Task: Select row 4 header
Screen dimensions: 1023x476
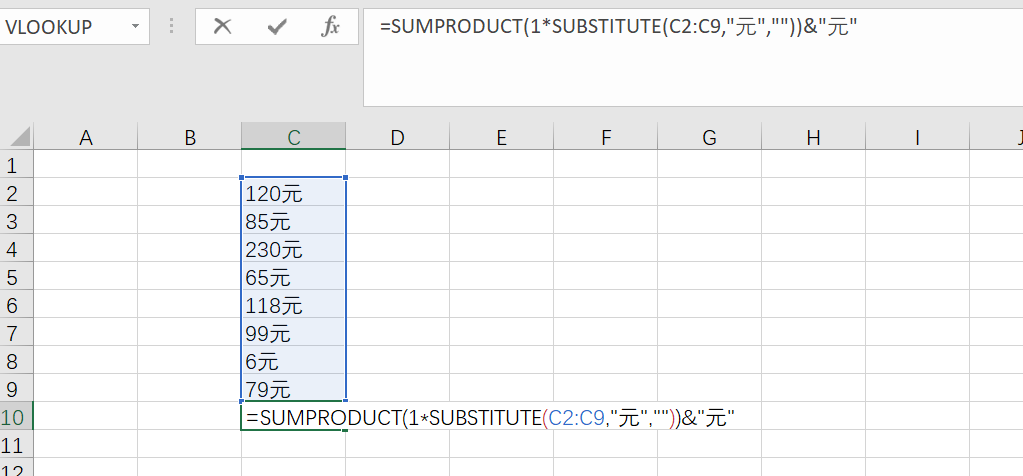Action: tap(16, 249)
